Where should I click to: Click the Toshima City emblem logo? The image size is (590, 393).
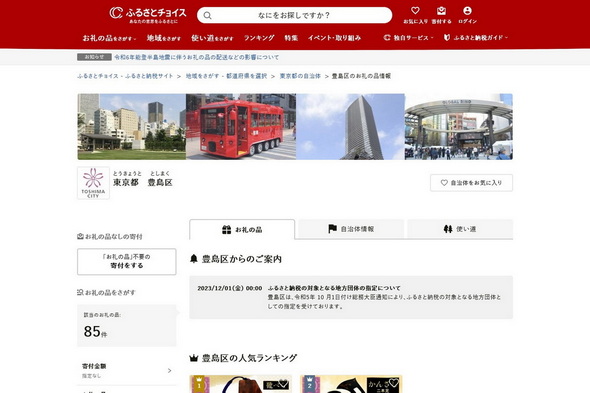pyautogui.click(x=93, y=183)
